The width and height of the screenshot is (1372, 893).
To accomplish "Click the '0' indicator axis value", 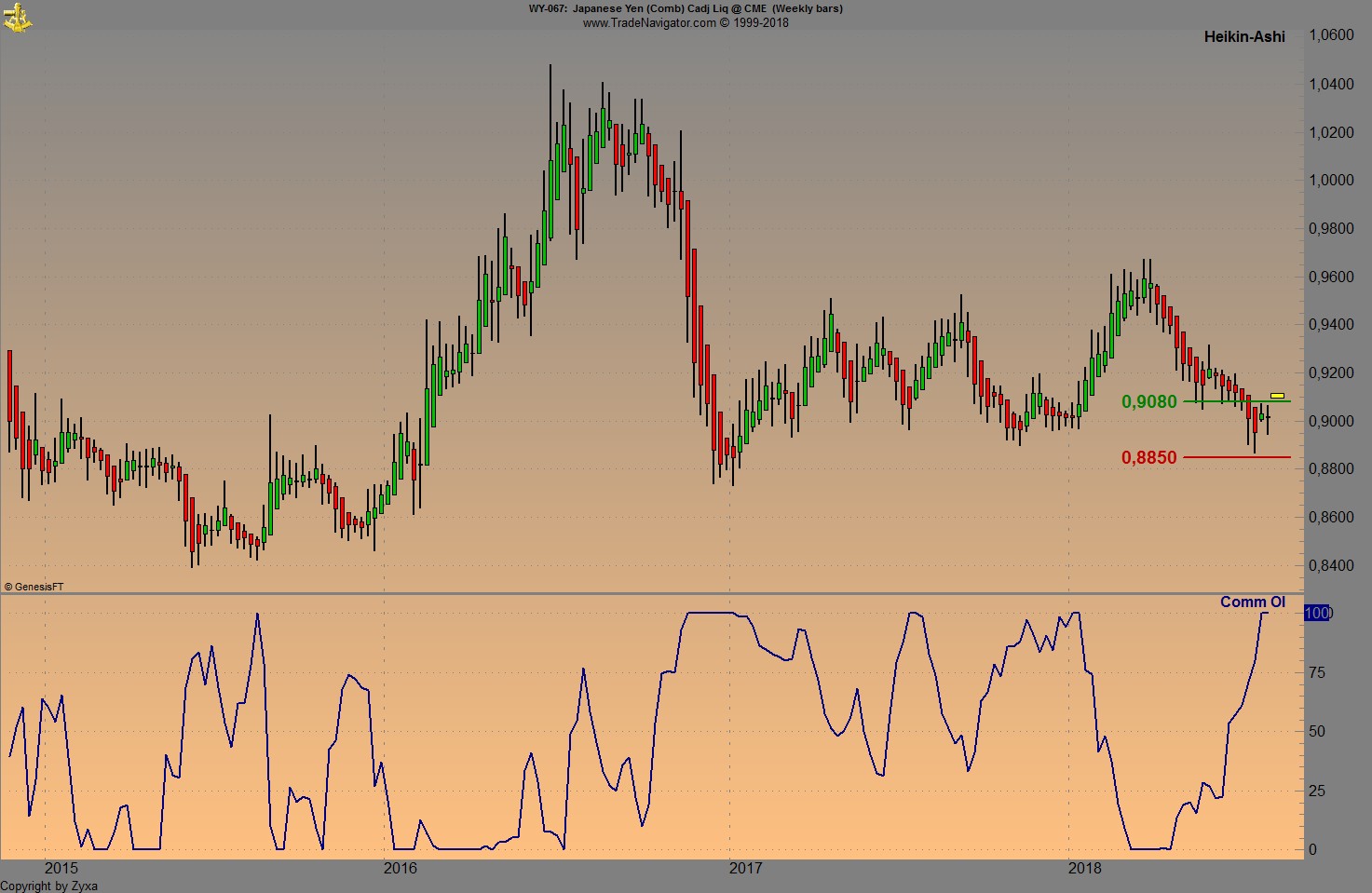I will coord(1313,850).
